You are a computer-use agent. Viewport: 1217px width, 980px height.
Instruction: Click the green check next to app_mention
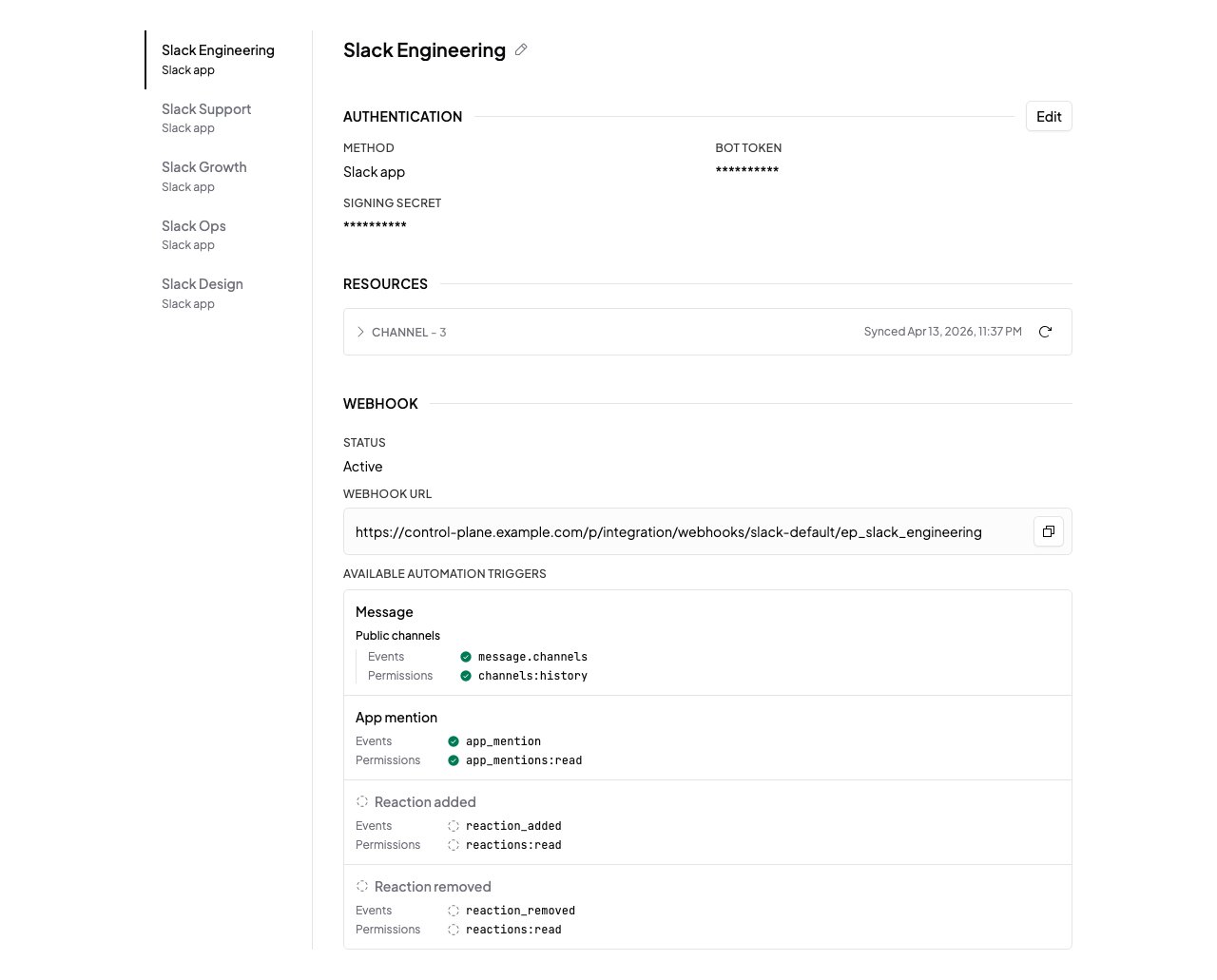pyautogui.click(x=454, y=741)
